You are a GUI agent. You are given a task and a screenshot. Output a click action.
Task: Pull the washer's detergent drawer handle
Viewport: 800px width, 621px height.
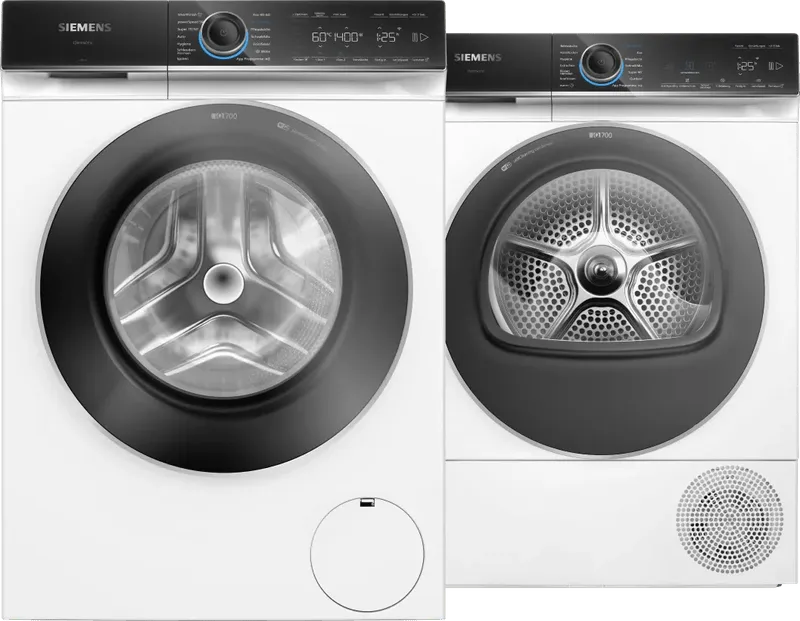pyautogui.click(x=88, y=76)
